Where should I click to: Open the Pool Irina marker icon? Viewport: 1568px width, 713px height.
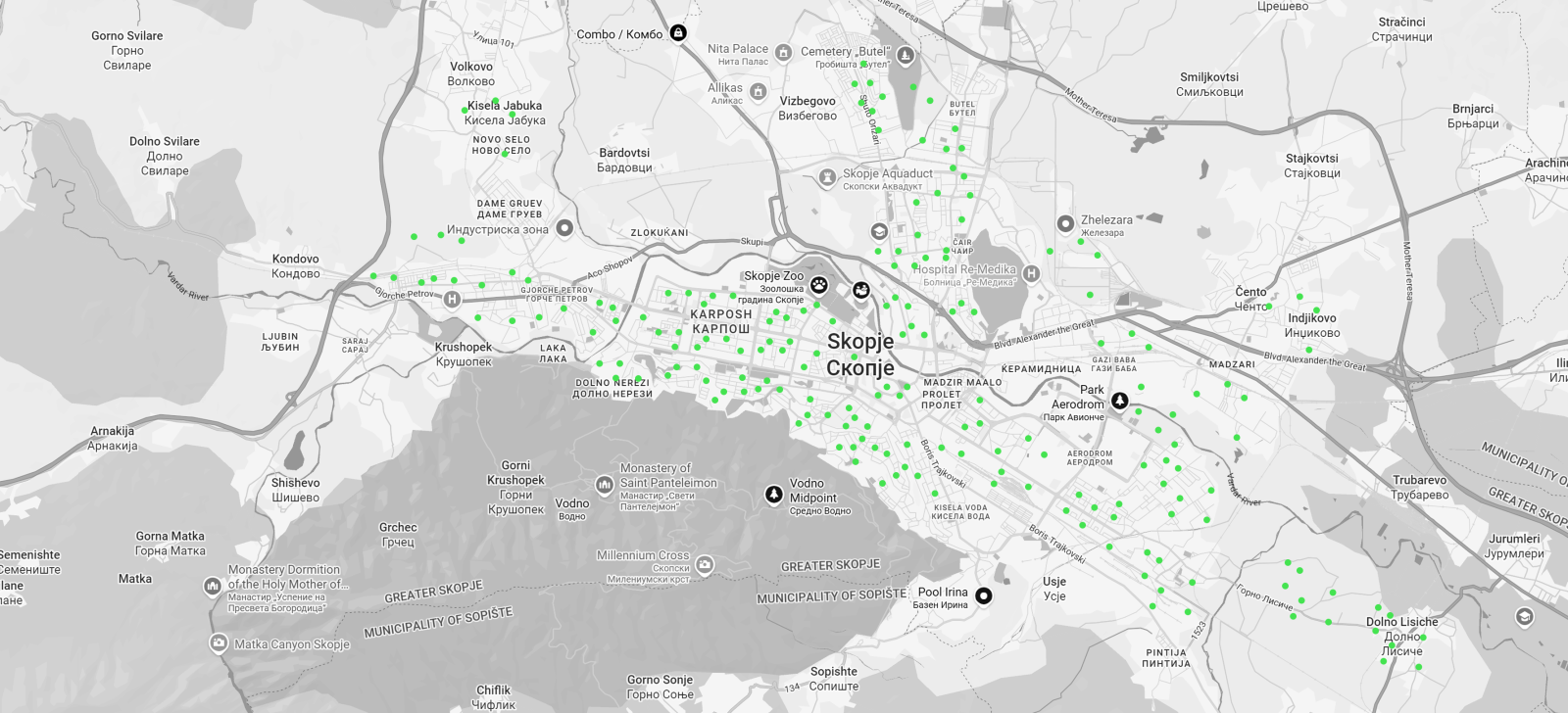point(983,595)
